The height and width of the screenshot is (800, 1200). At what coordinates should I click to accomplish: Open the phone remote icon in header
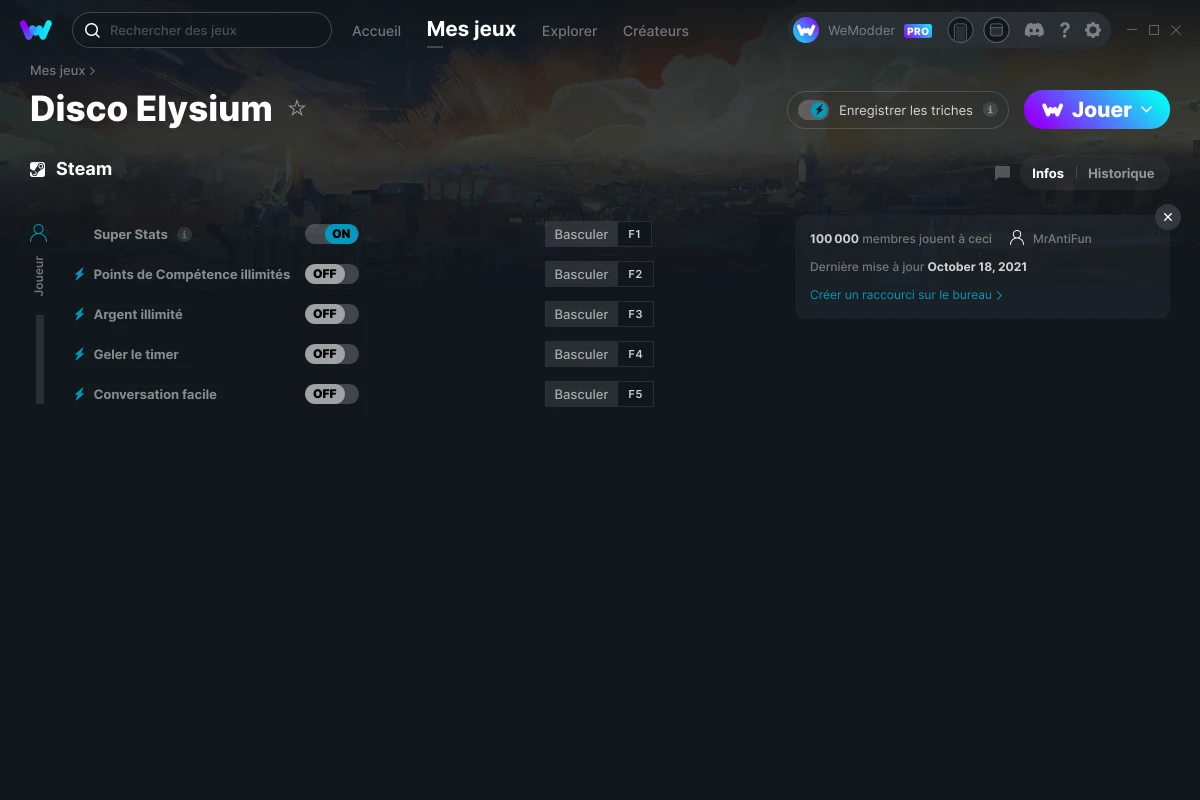(x=960, y=30)
